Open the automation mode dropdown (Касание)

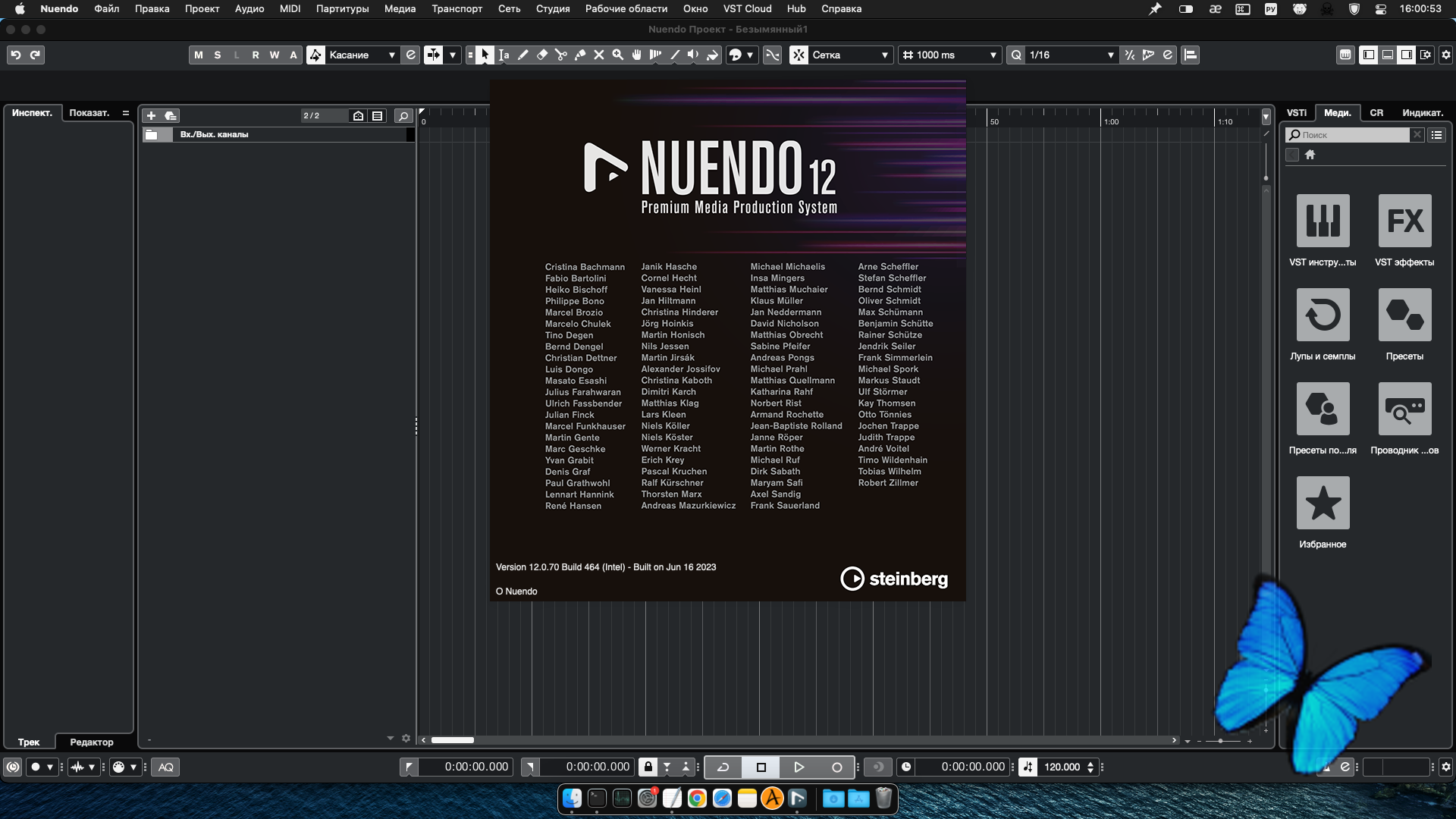pos(362,55)
